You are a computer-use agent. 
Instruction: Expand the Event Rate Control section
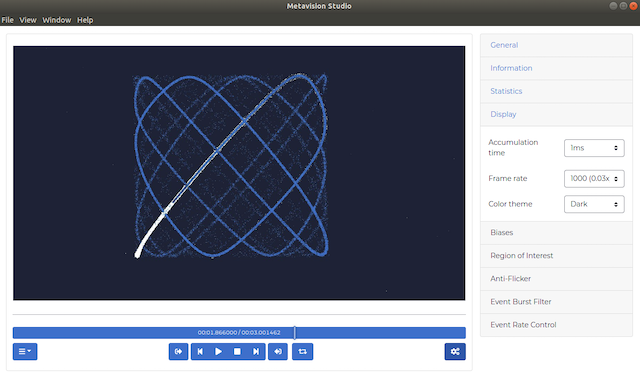(556, 325)
